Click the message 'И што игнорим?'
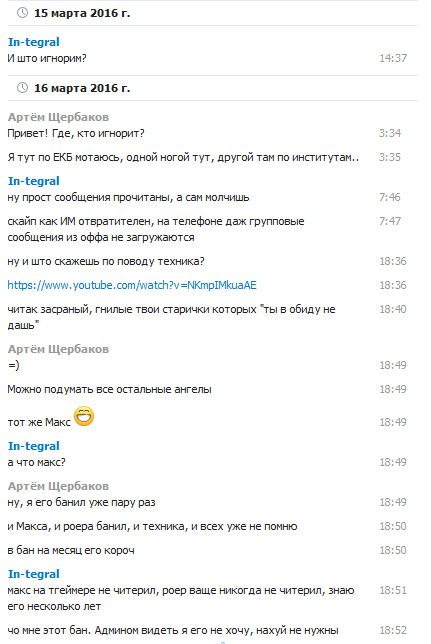This screenshot has height=644, width=431. 47,58
